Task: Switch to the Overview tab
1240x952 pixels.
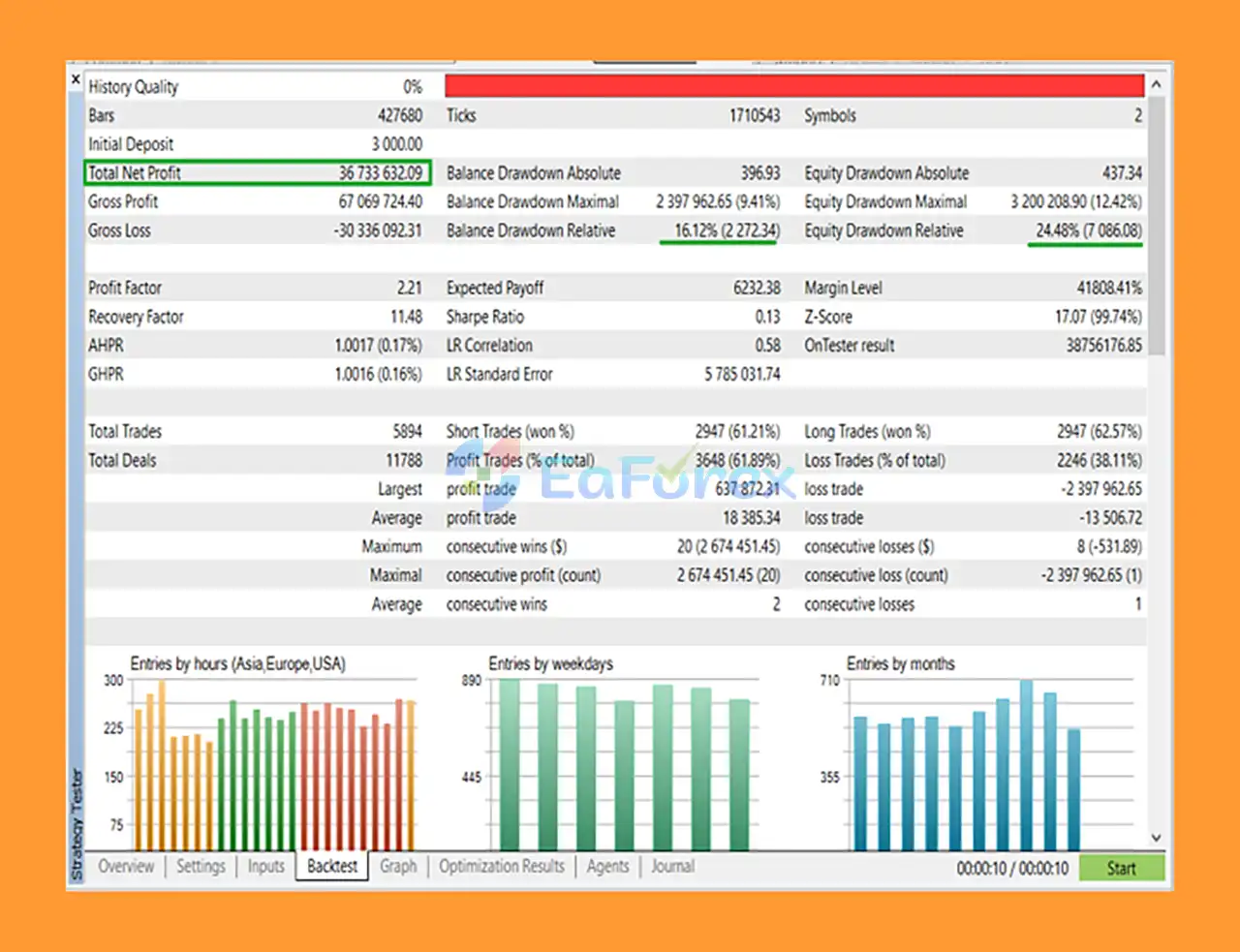Action: [x=126, y=867]
